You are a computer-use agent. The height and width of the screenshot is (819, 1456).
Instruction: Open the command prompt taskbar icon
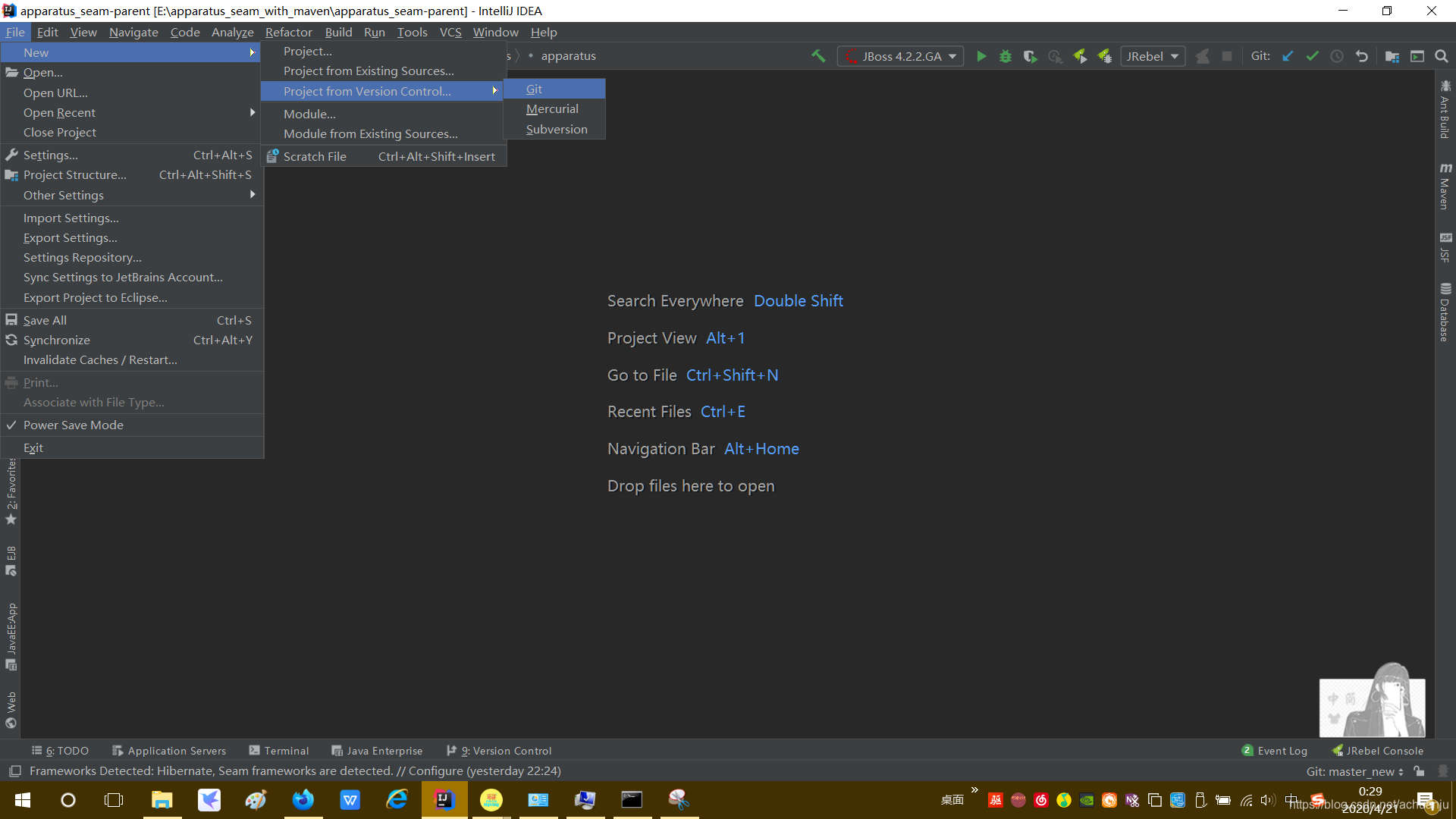pos(632,800)
